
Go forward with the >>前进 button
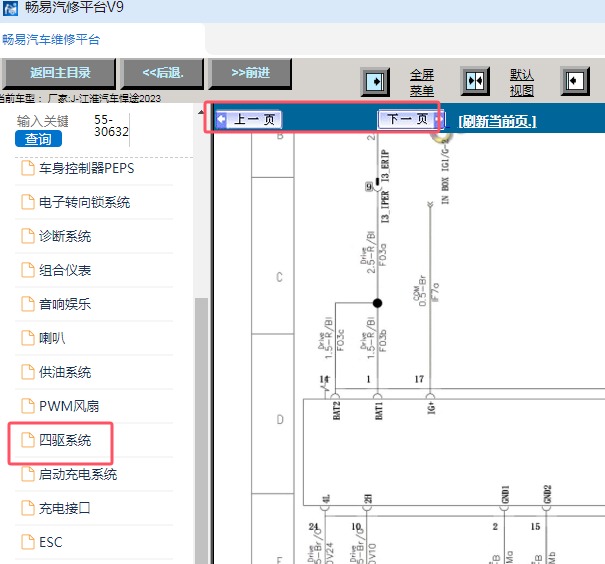(250, 73)
